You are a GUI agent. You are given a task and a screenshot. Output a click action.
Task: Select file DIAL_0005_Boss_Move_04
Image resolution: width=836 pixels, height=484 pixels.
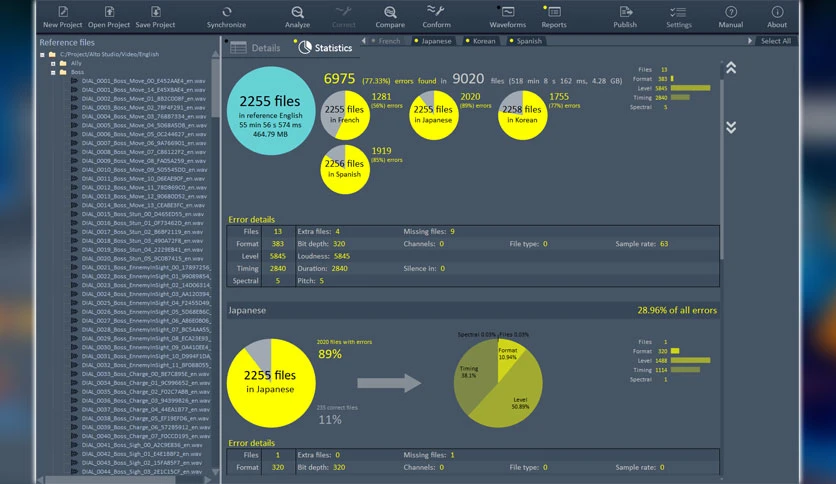144,125
